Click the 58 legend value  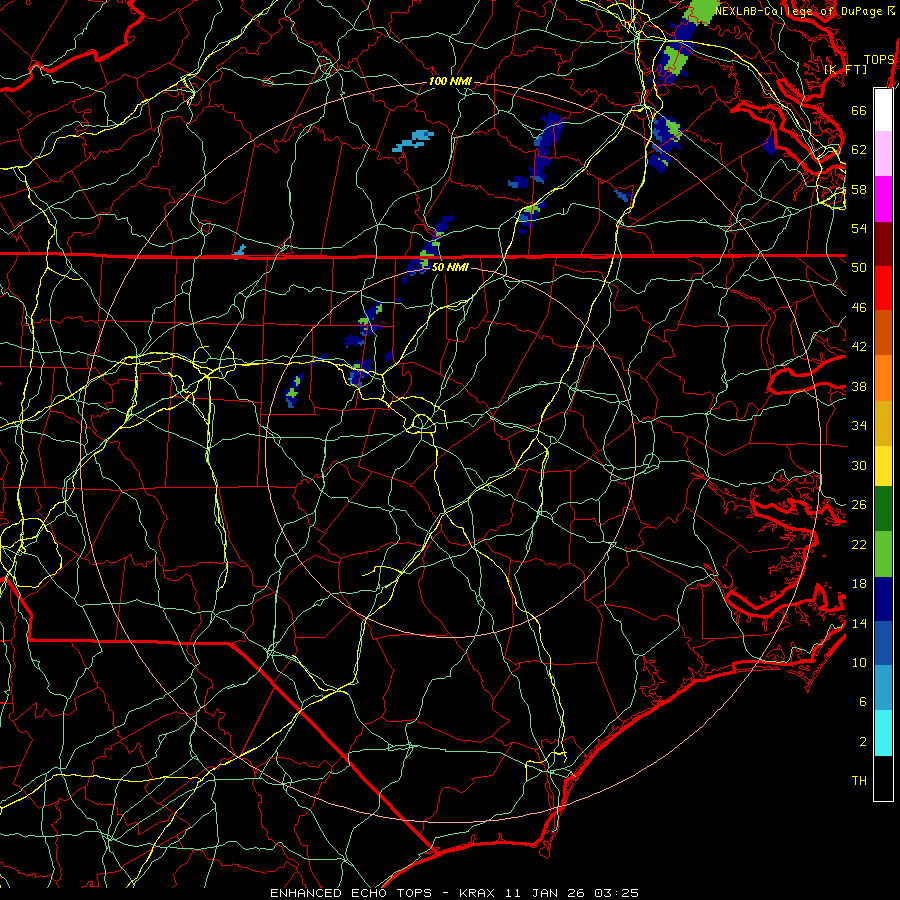pos(859,189)
